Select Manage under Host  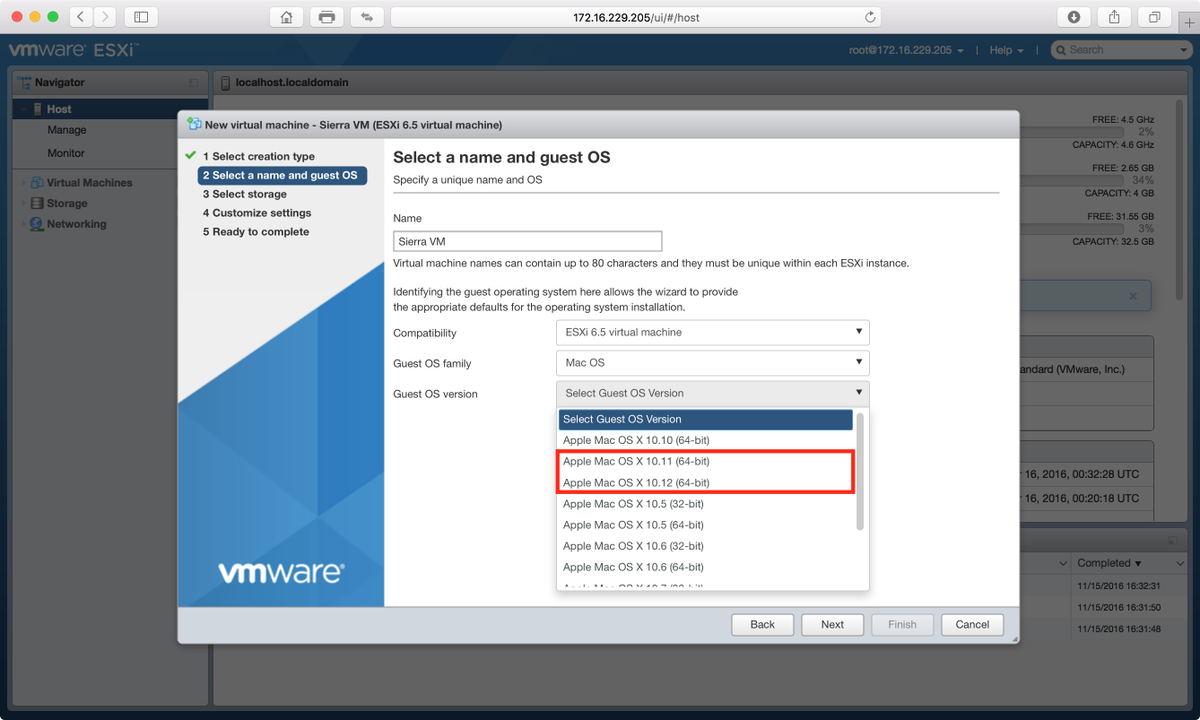tap(67, 130)
